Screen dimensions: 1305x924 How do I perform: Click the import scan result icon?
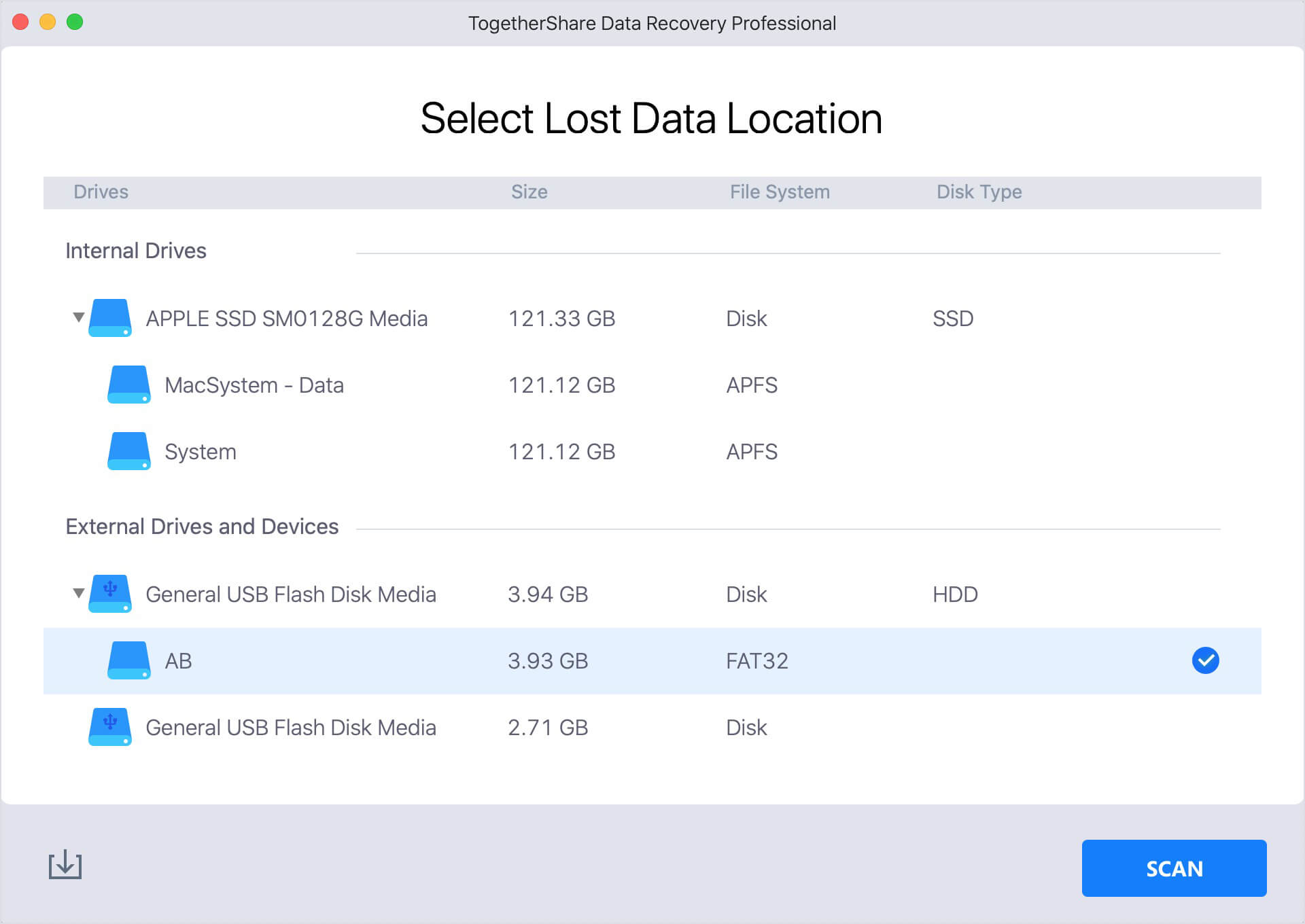point(65,865)
